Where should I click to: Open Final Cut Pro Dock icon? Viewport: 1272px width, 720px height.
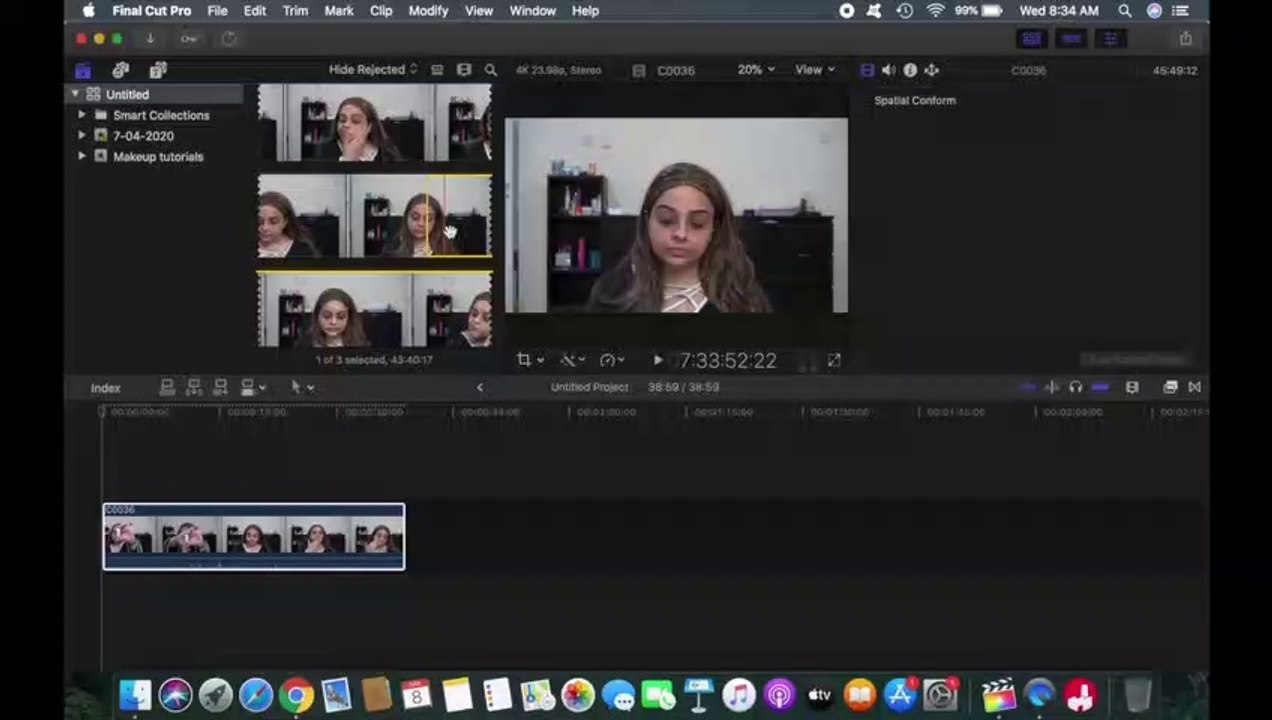(x=999, y=695)
